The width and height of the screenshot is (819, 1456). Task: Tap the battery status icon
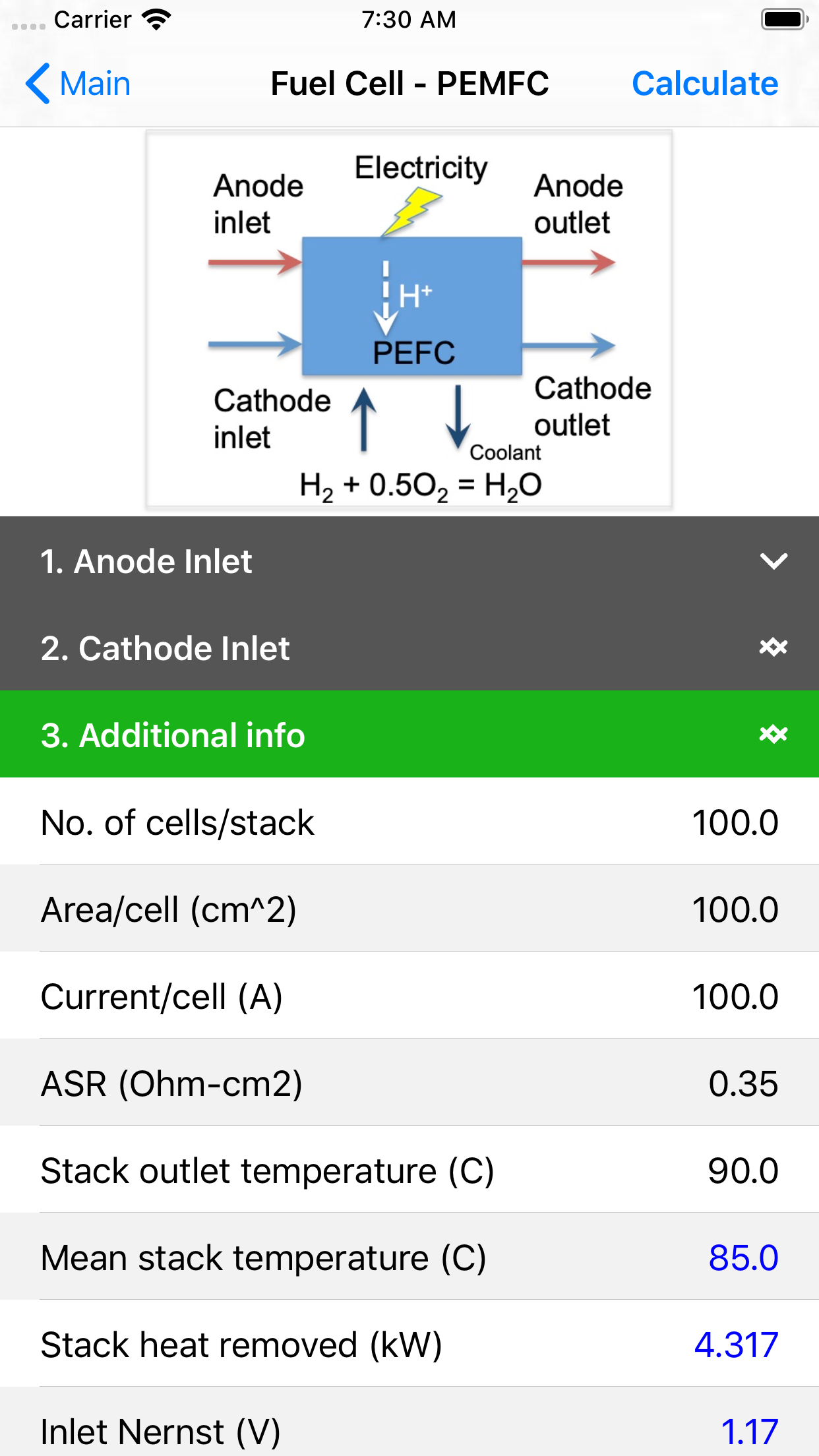[x=783, y=20]
